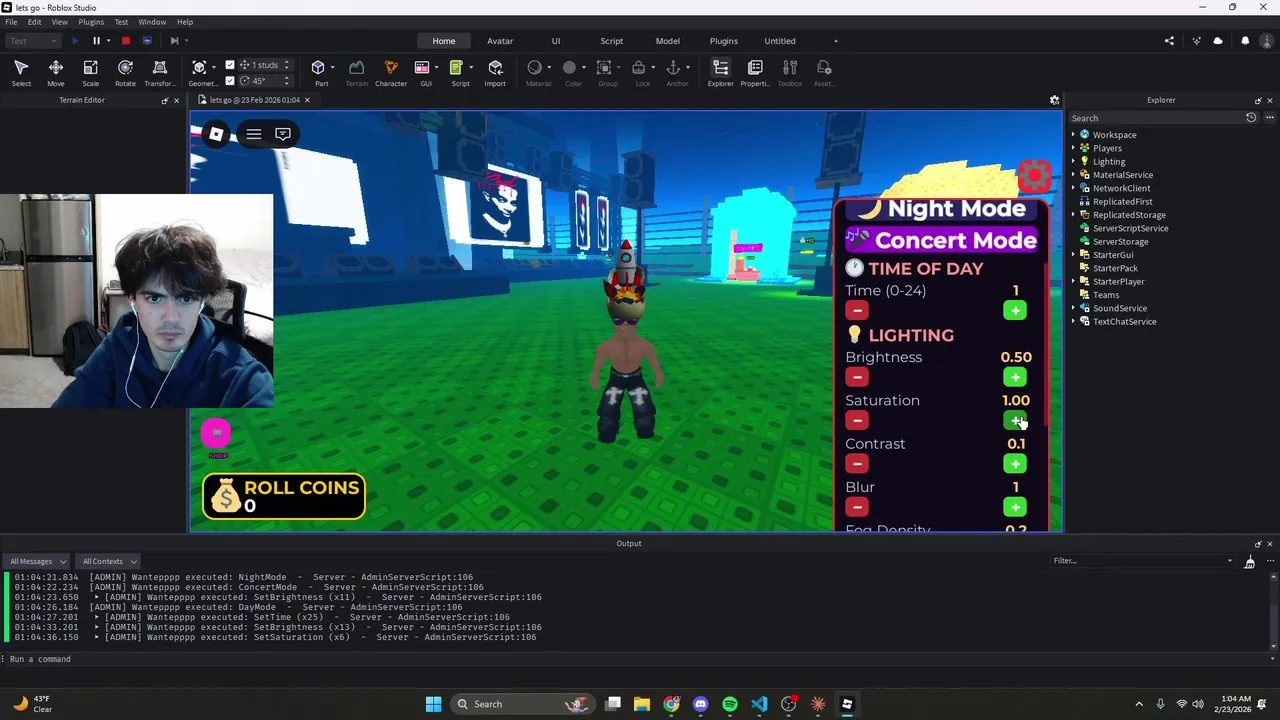Open the File menu
The height and width of the screenshot is (720, 1280).
(11, 22)
